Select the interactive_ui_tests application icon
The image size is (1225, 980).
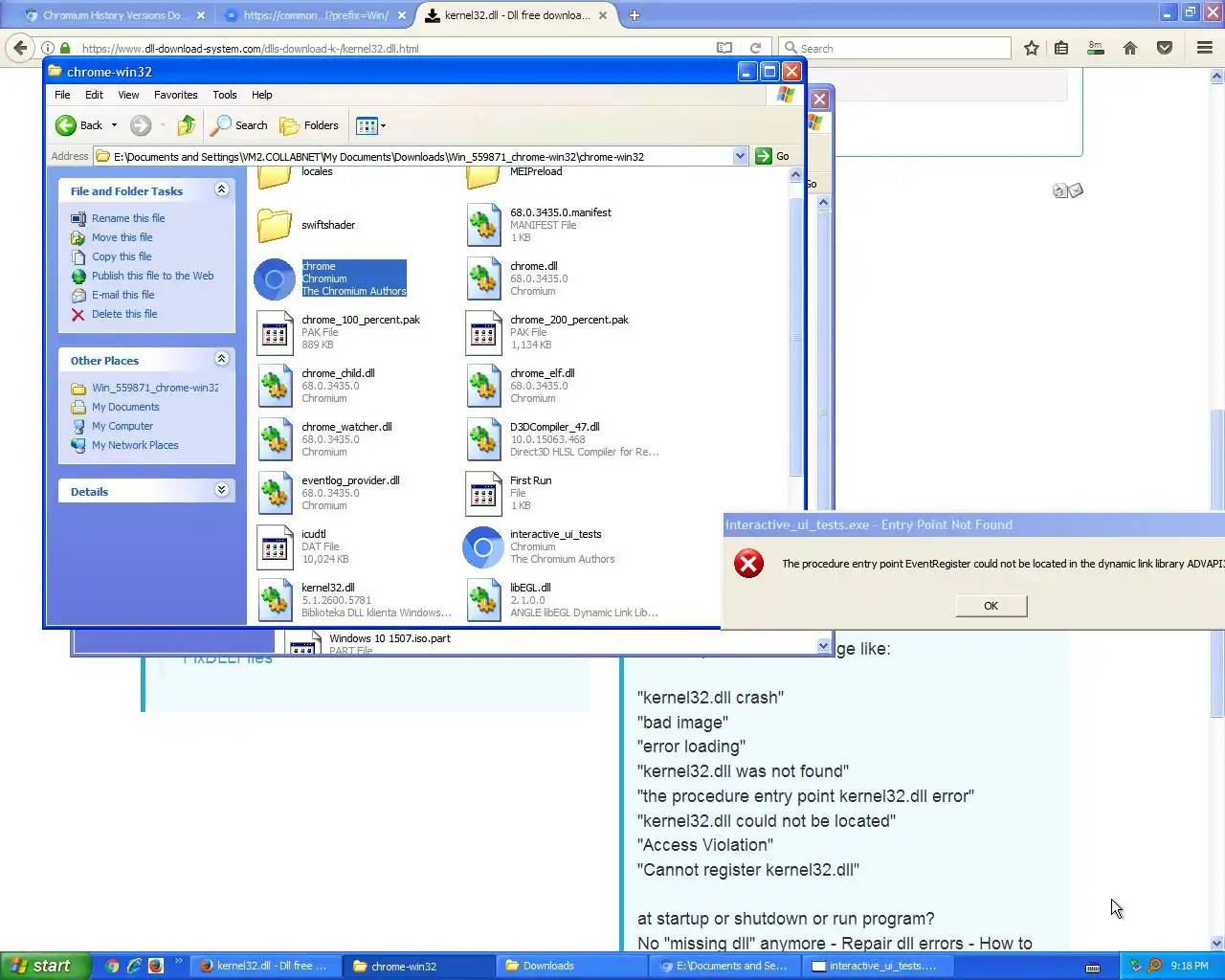[483, 547]
